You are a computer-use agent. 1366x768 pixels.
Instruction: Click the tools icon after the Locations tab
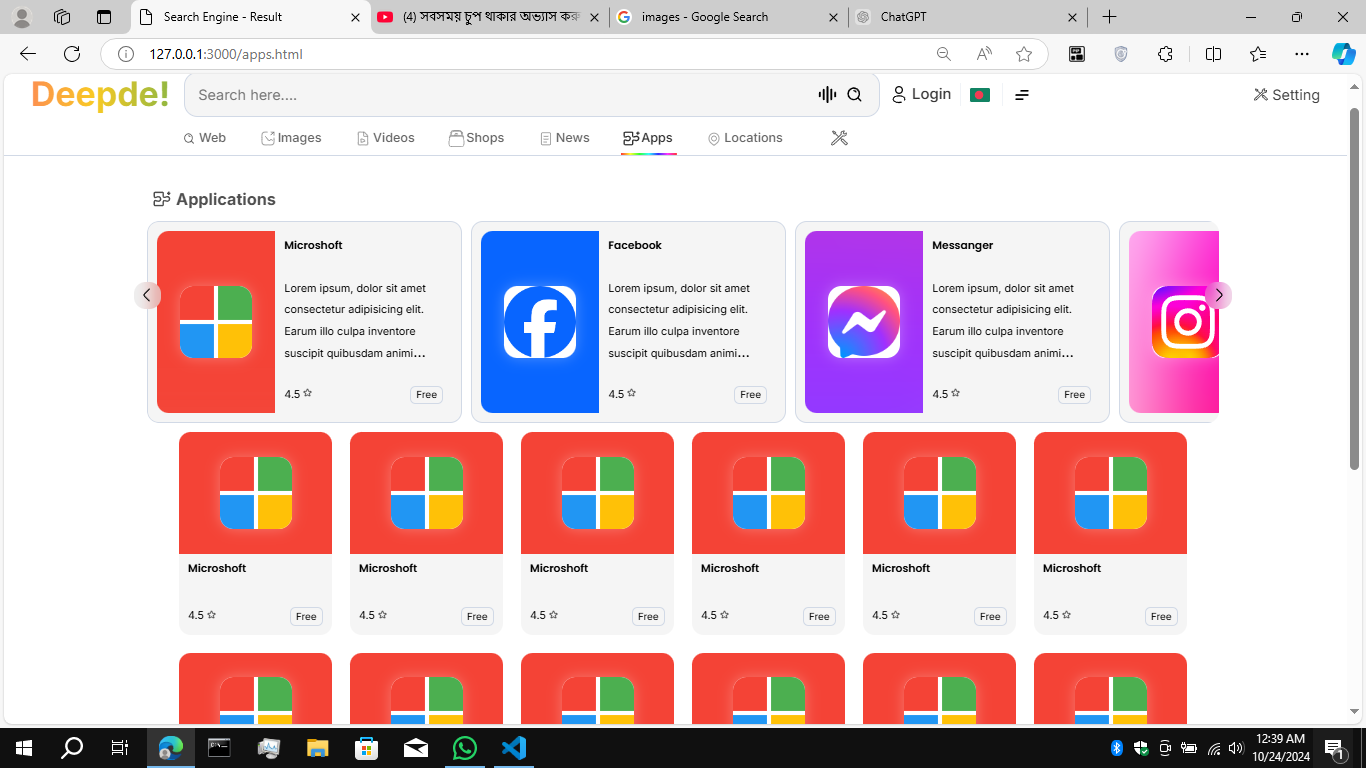[x=839, y=138]
